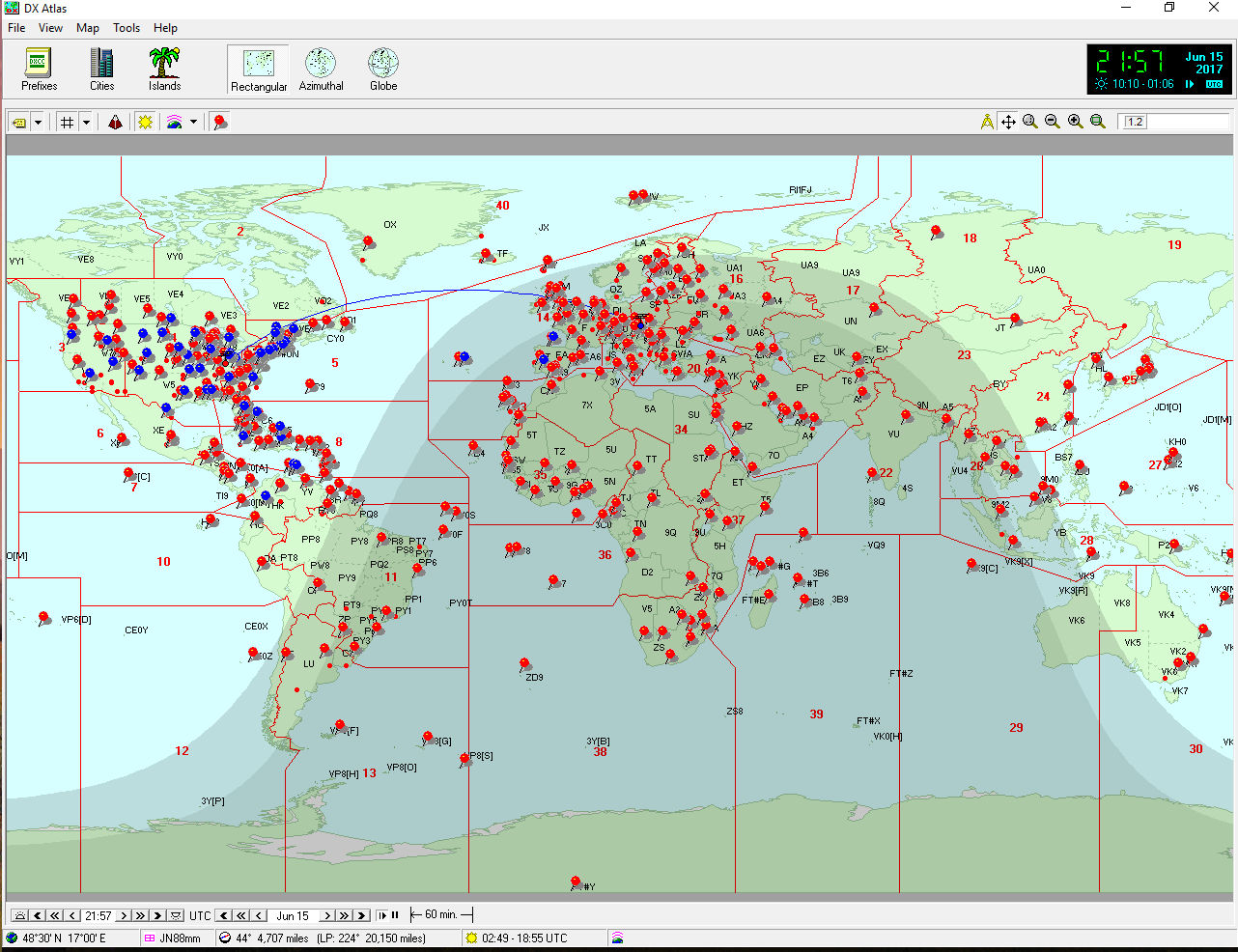Select the Rectangular projection
Viewport: 1238px width, 952px height.
coord(258,70)
